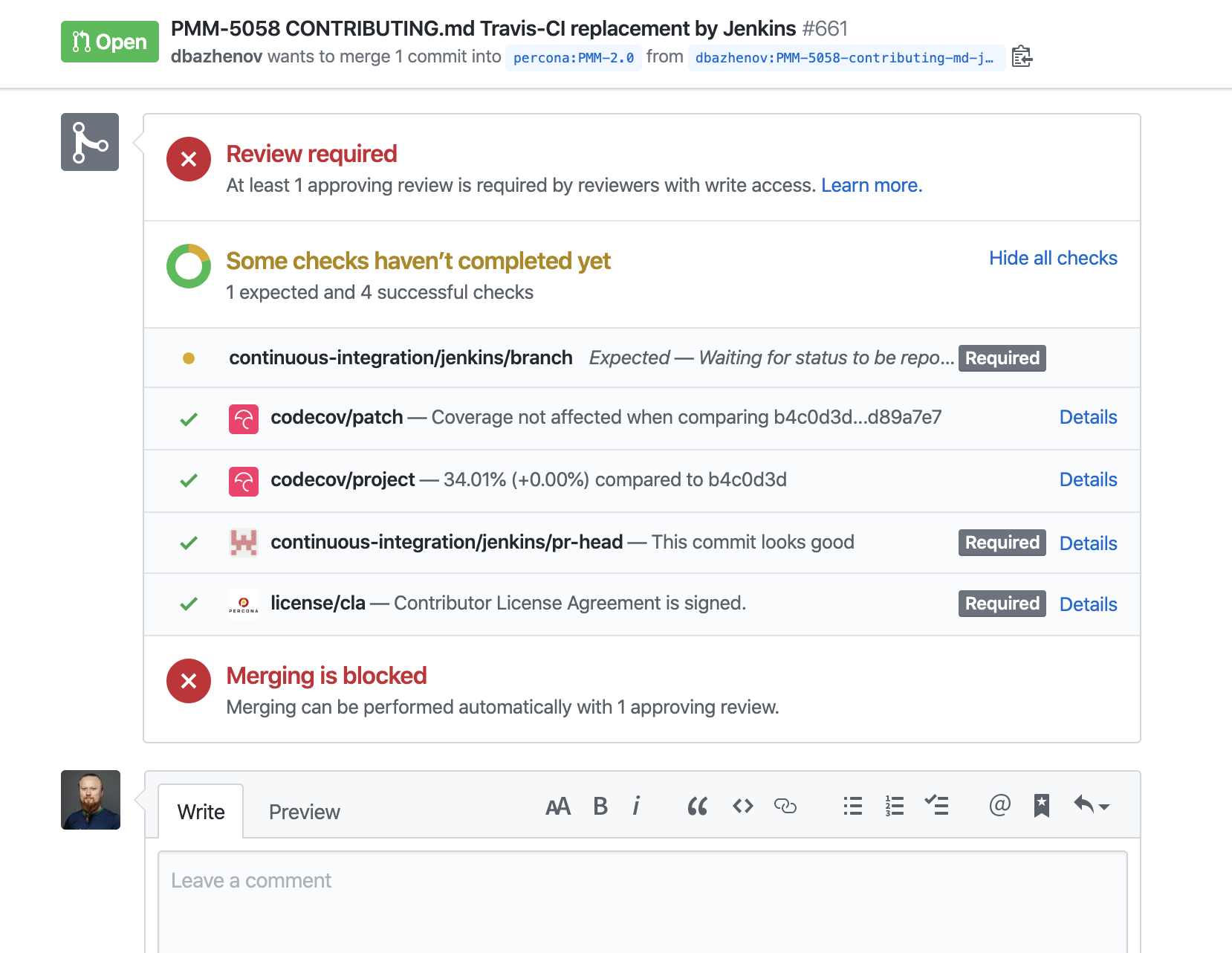
Task: Open Details for license/cla check
Action: [1088, 604]
